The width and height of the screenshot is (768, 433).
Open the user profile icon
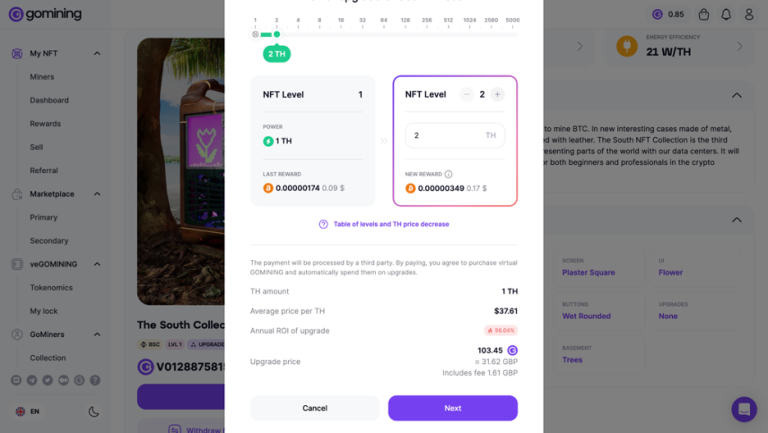pos(749,14)
